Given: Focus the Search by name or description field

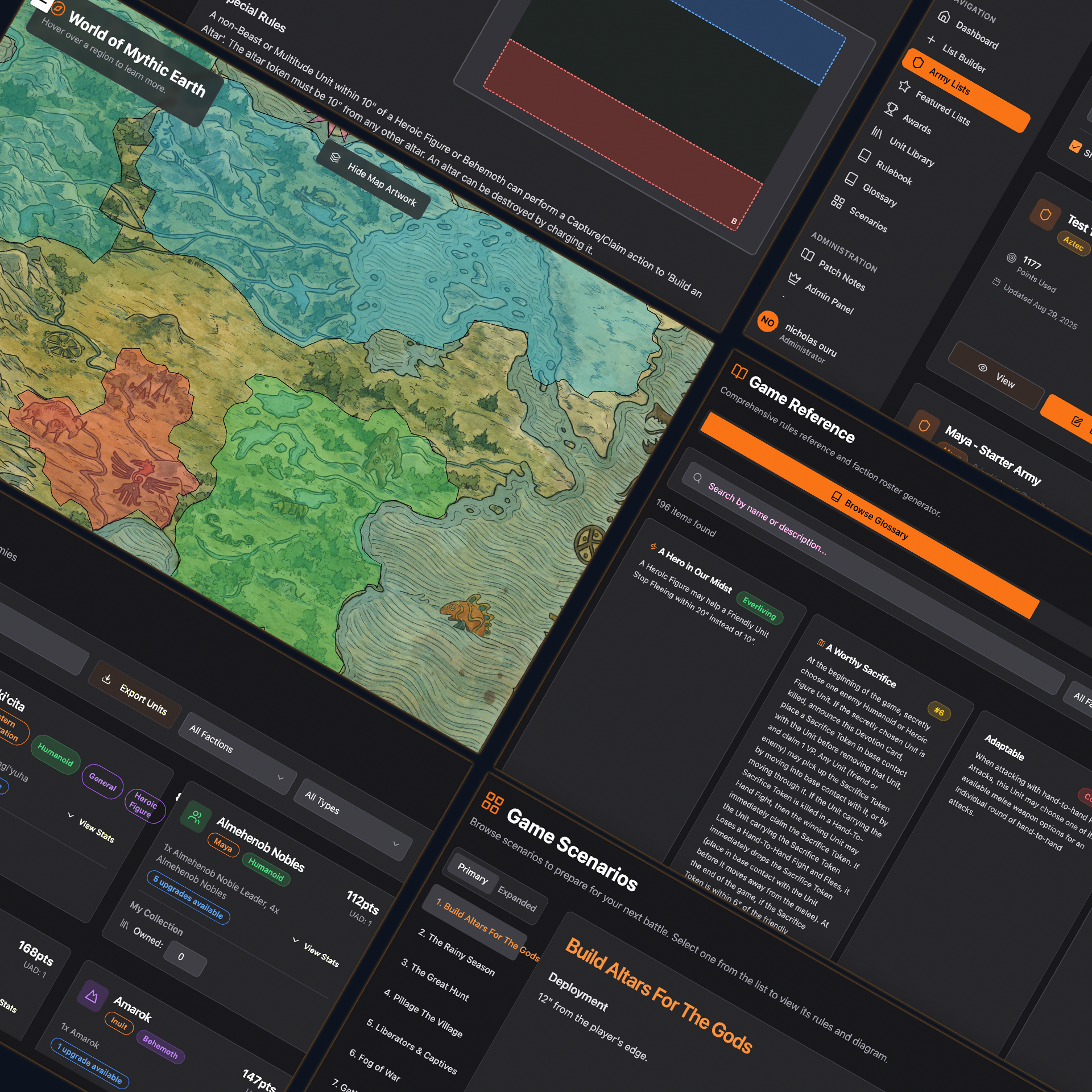Looking at the screenshot, I should [x=873, y=580].
